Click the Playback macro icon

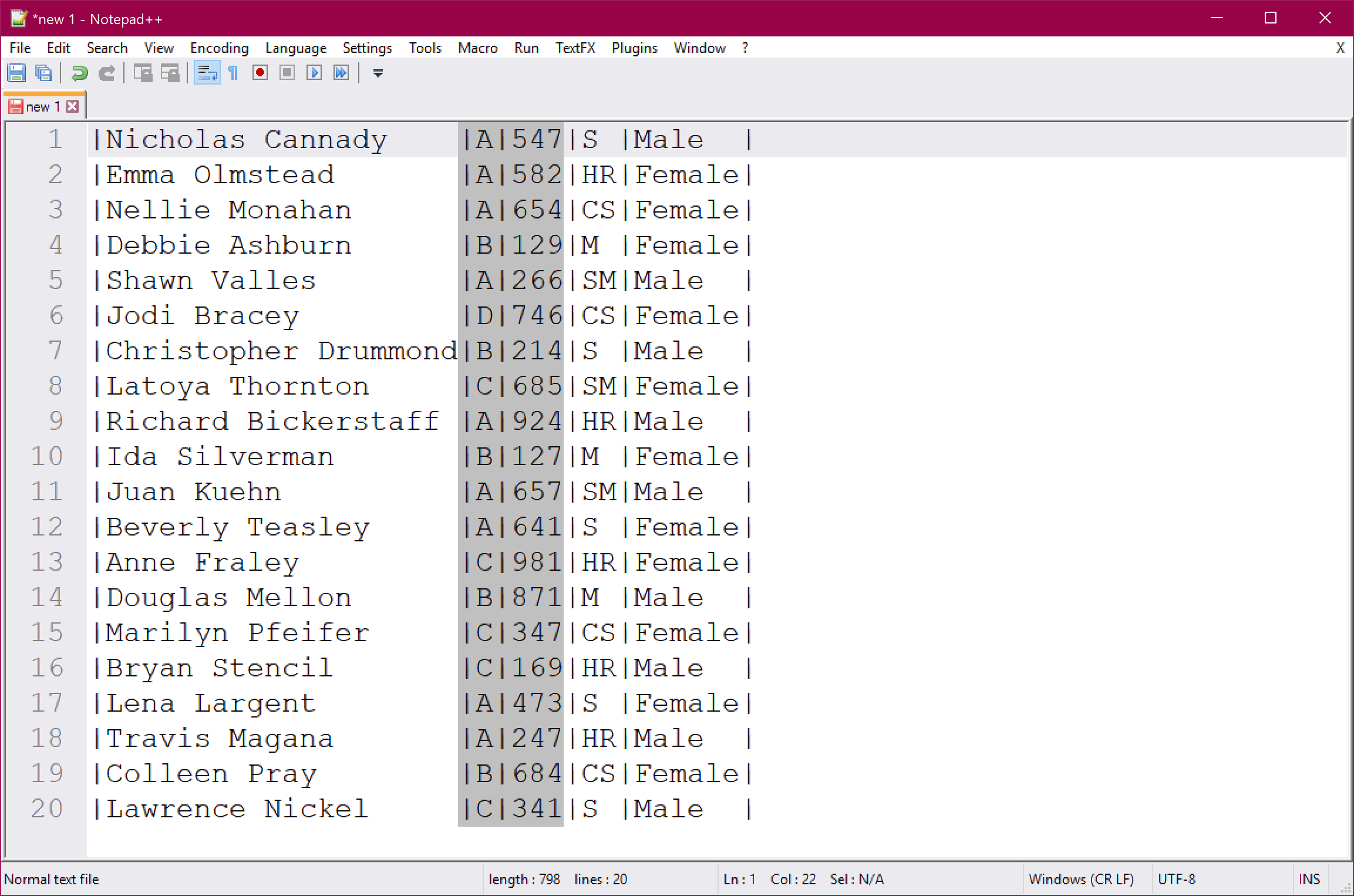click(314, 73)
